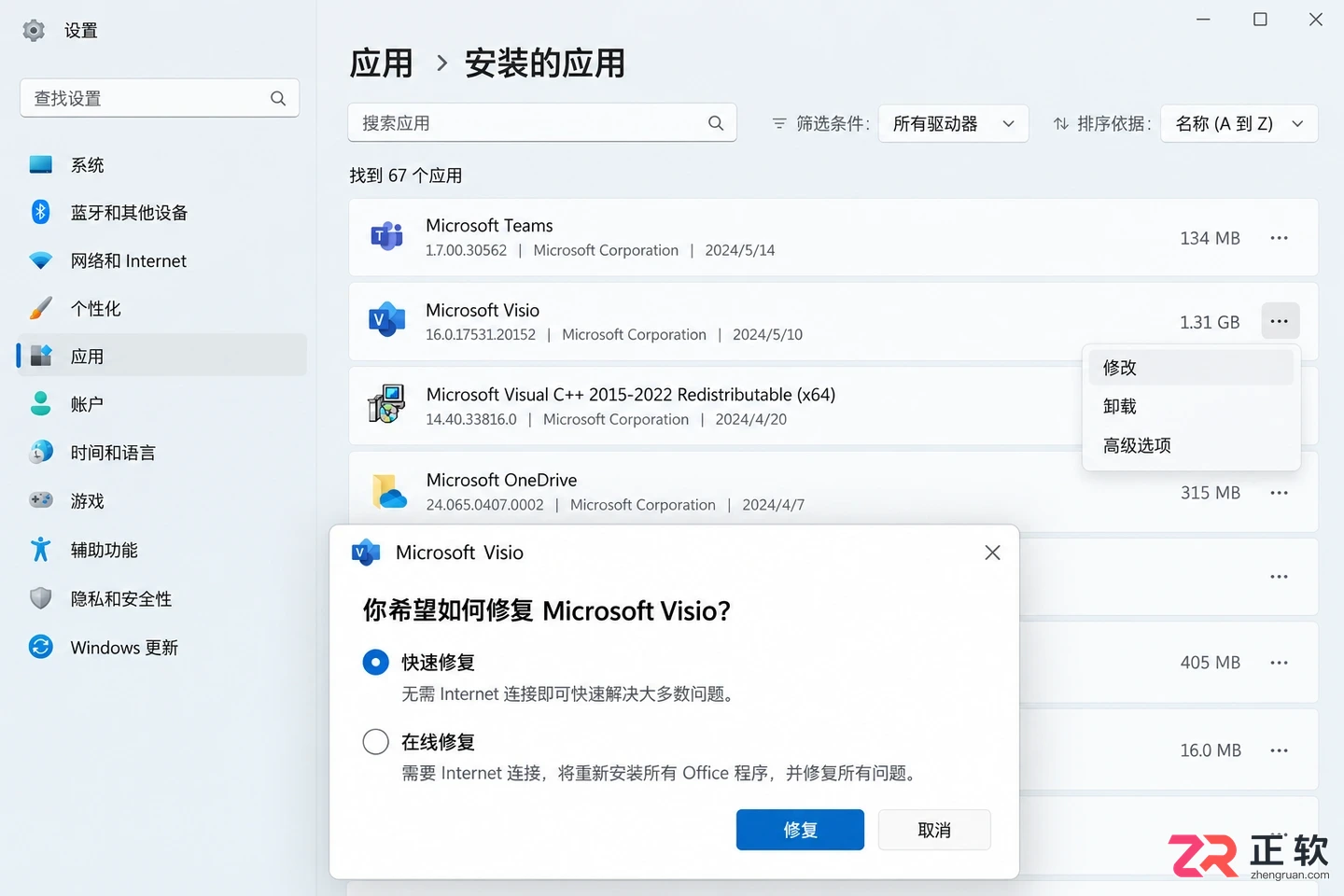This screenshot has height=896, width=1344.
Task: Open 蓝牙和其他设备 settings
Action: [x=161, y=213]
